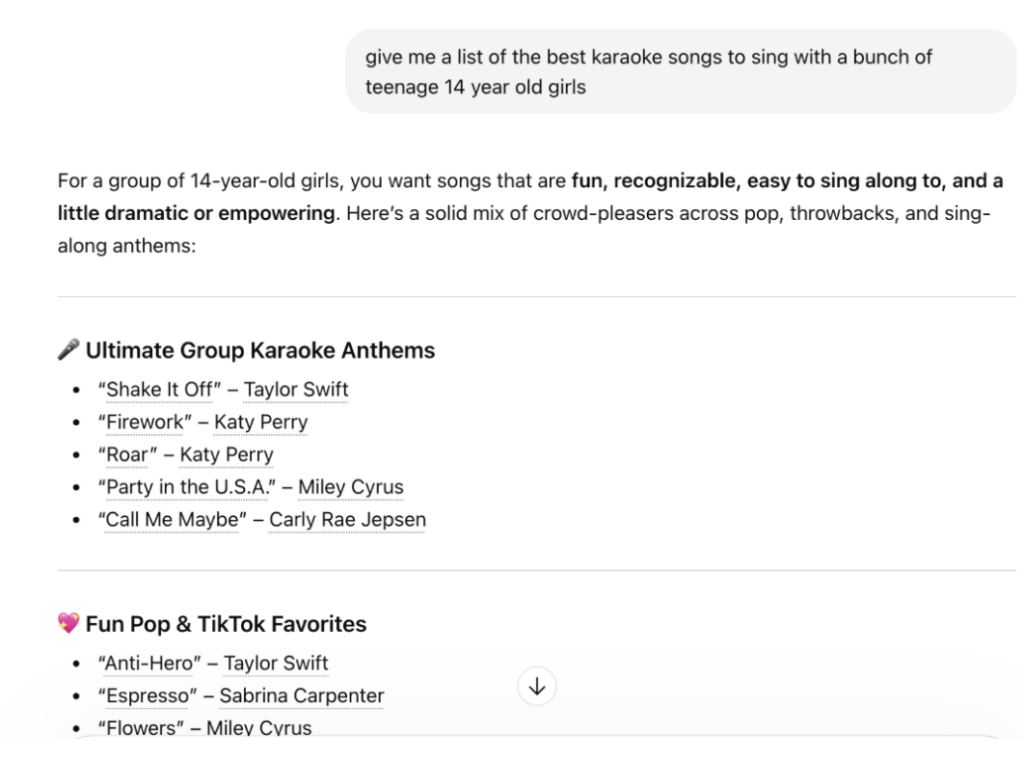Click the sparkling heart emoji beside Fun Pop

click(69, 624)
